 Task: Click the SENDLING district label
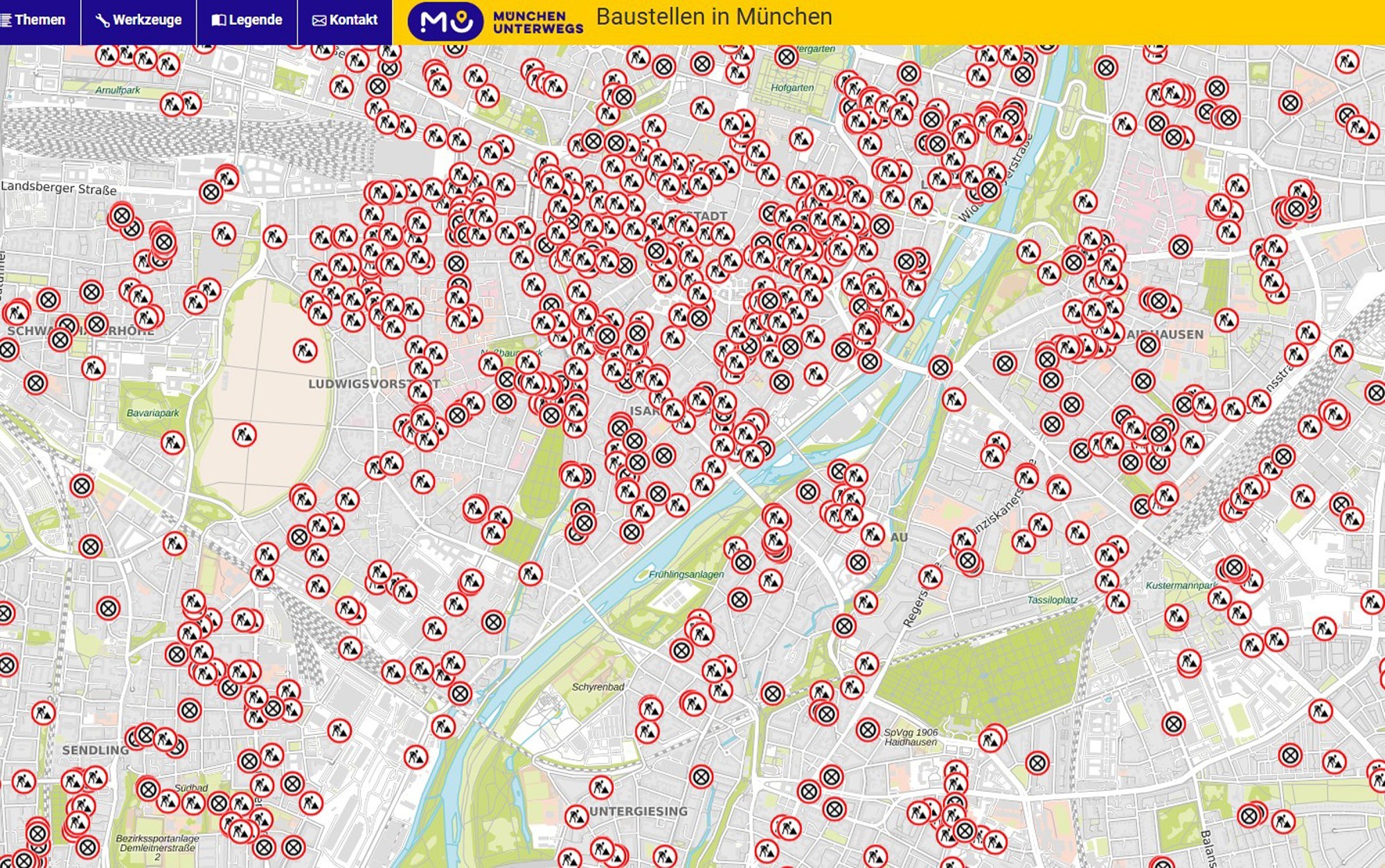coord(95,750)
